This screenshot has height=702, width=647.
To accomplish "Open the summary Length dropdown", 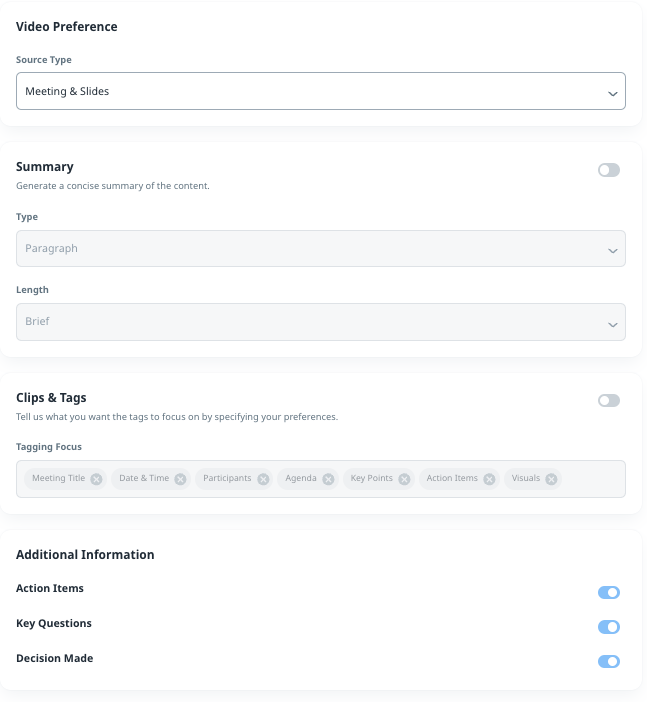I will pyautogui.click(x=320, y=322).
